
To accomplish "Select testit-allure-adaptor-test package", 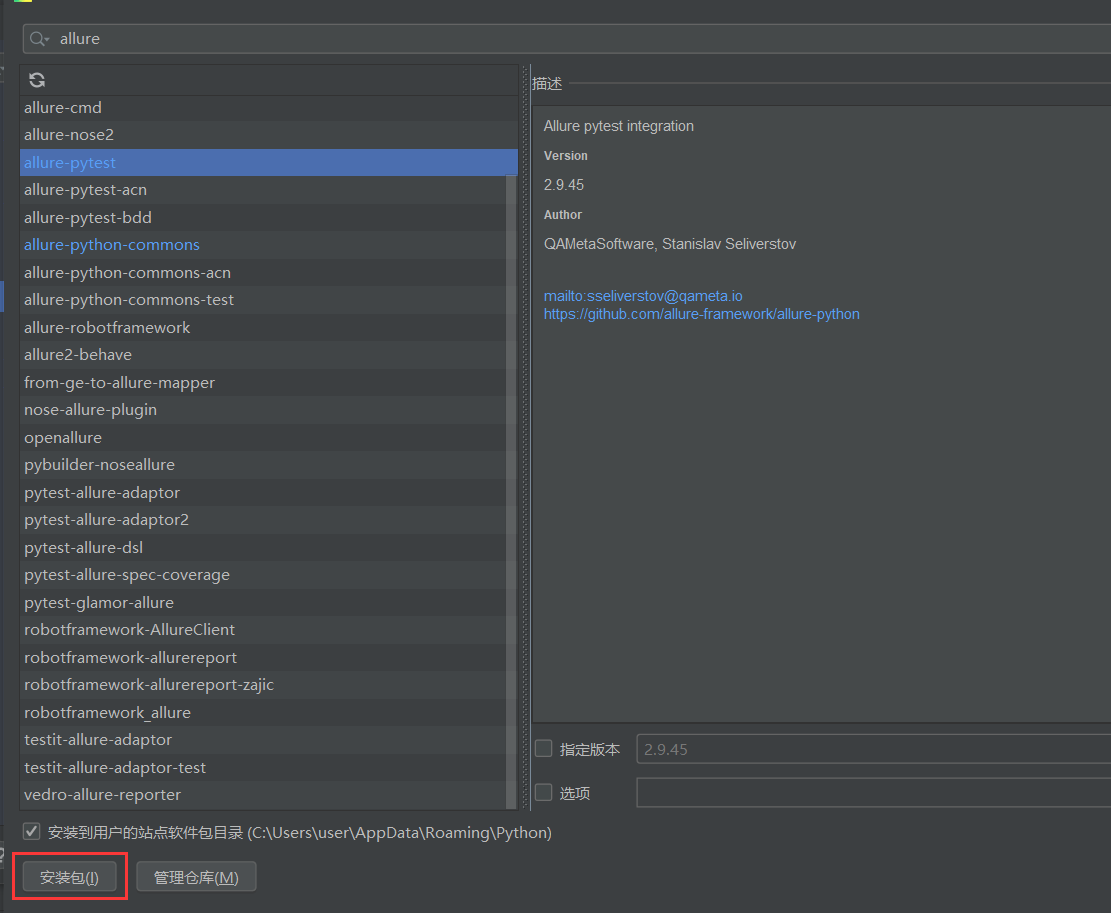I will [264, 768].
